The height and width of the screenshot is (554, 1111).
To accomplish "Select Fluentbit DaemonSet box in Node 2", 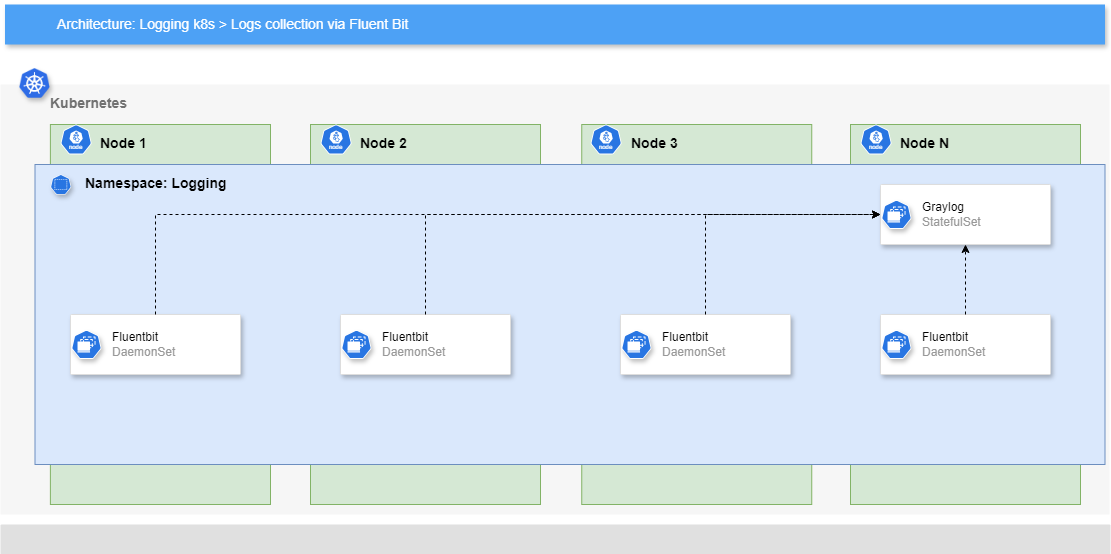I will click(426, 344).
